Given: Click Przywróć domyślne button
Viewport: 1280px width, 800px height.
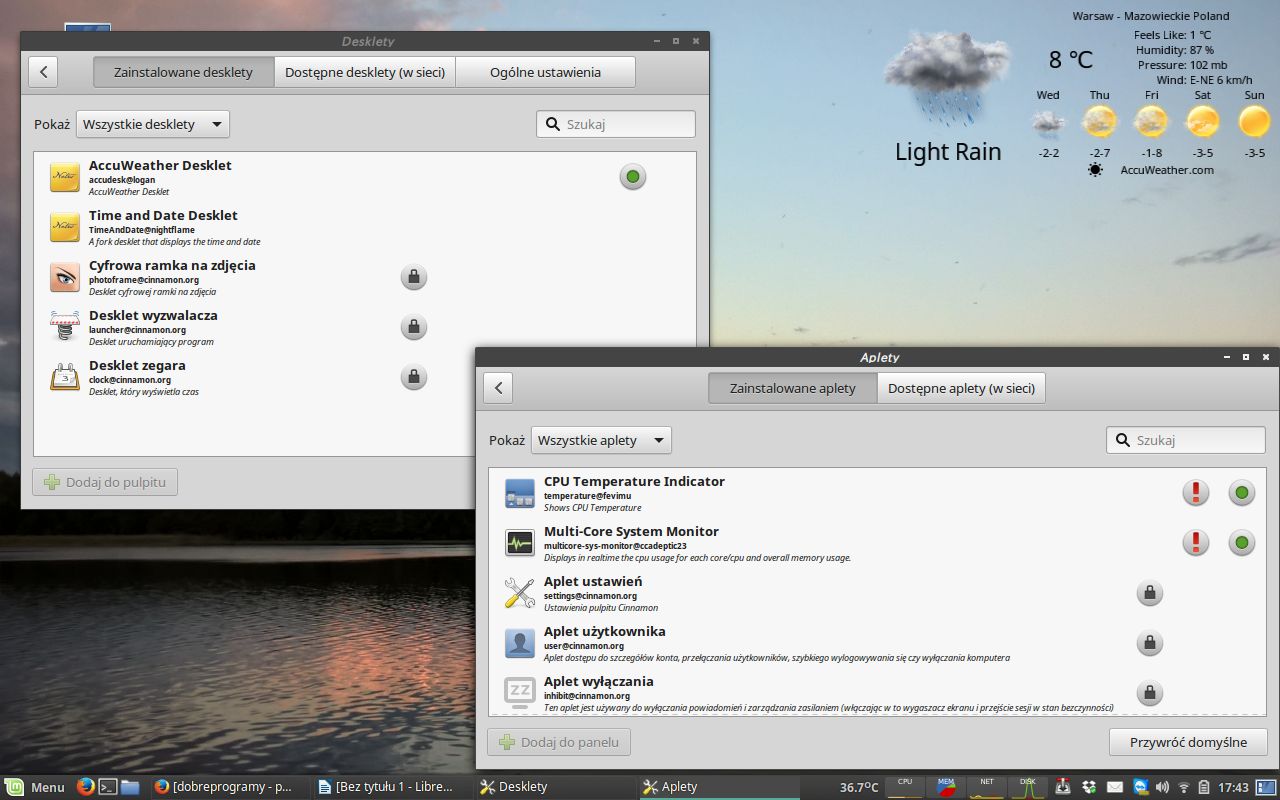Looking at the screenshot, I should pyautogui.click(x=1188, y=742).
